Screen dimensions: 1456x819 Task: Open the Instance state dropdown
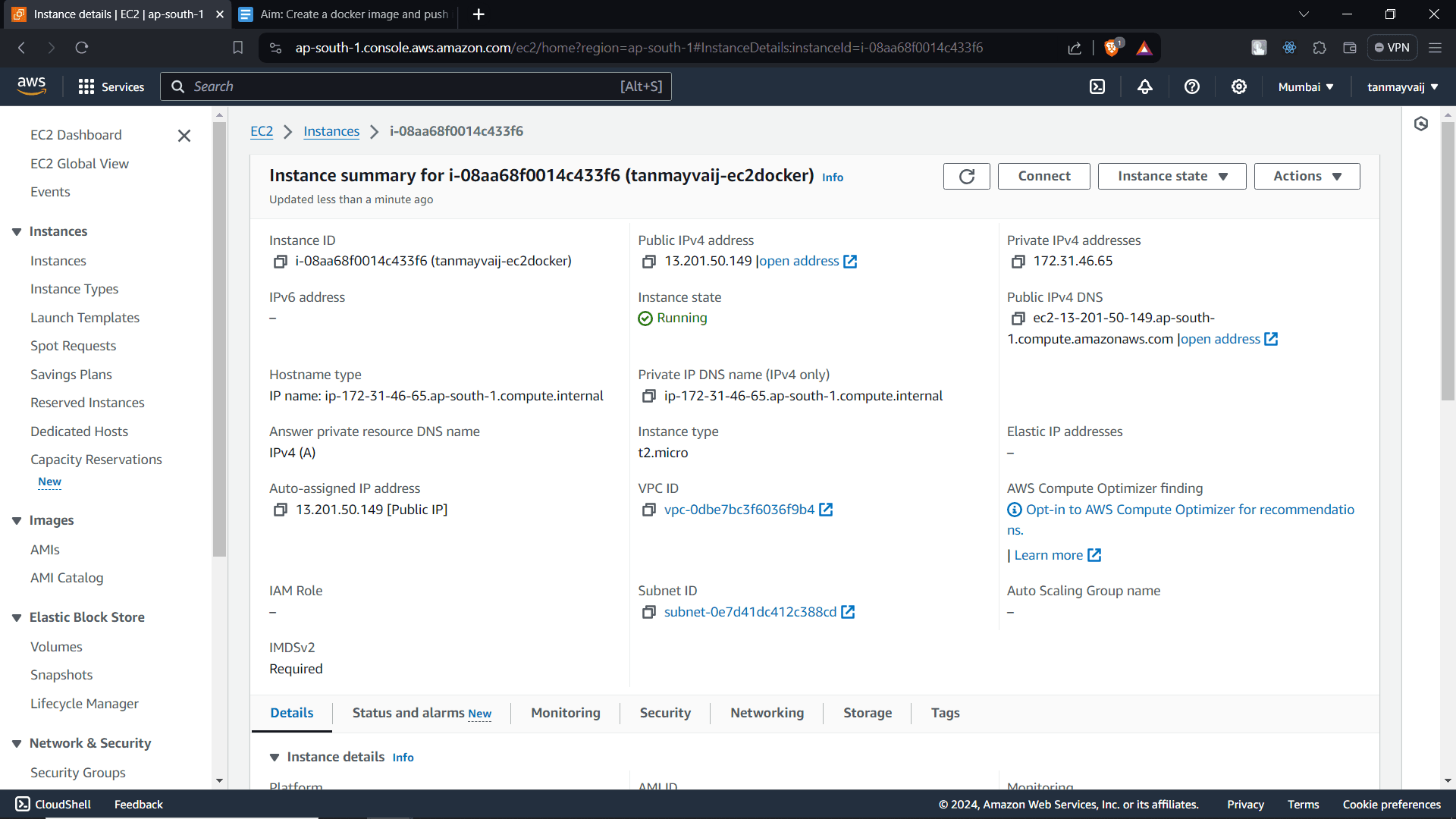point(1172,176)
